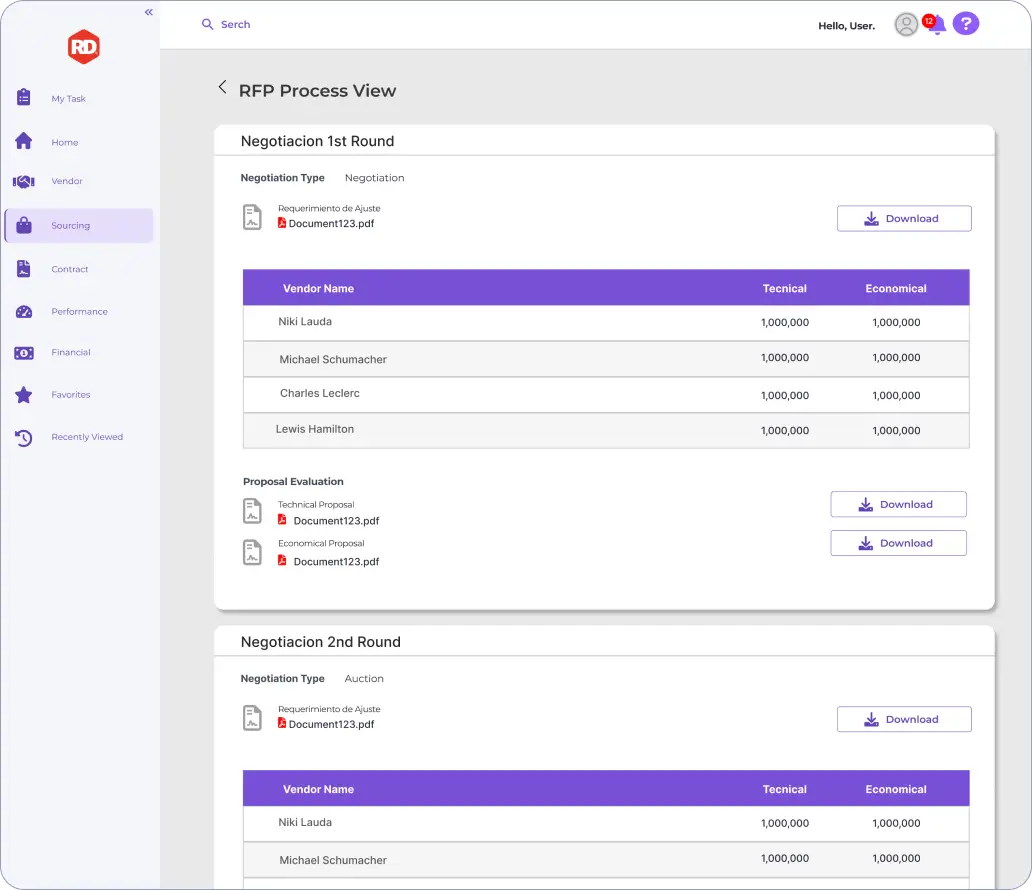Open the Favorites menu label
Screen dimensions: 1032x890
[71, 394]
